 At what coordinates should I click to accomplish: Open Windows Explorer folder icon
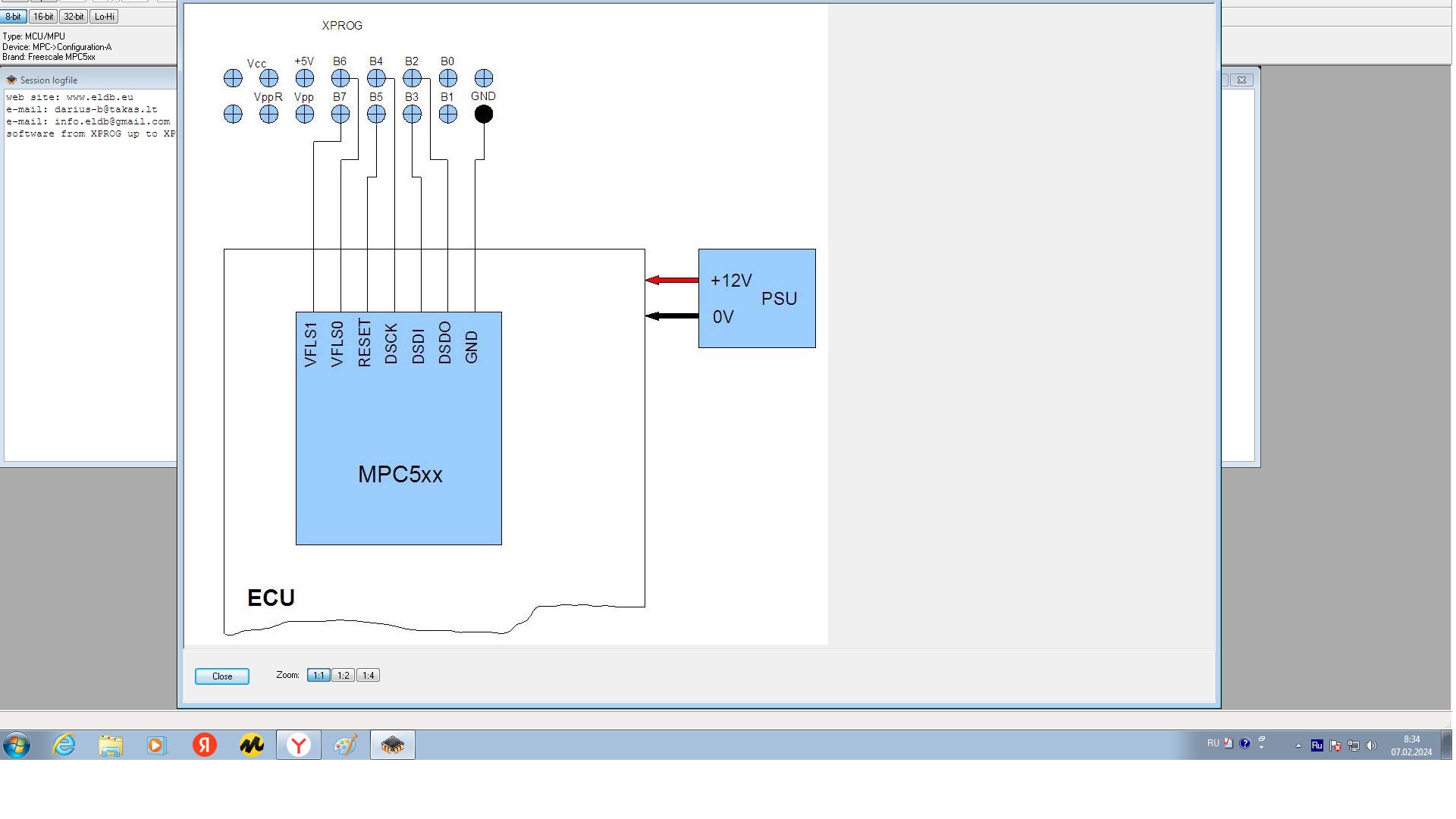pos(111,745)
